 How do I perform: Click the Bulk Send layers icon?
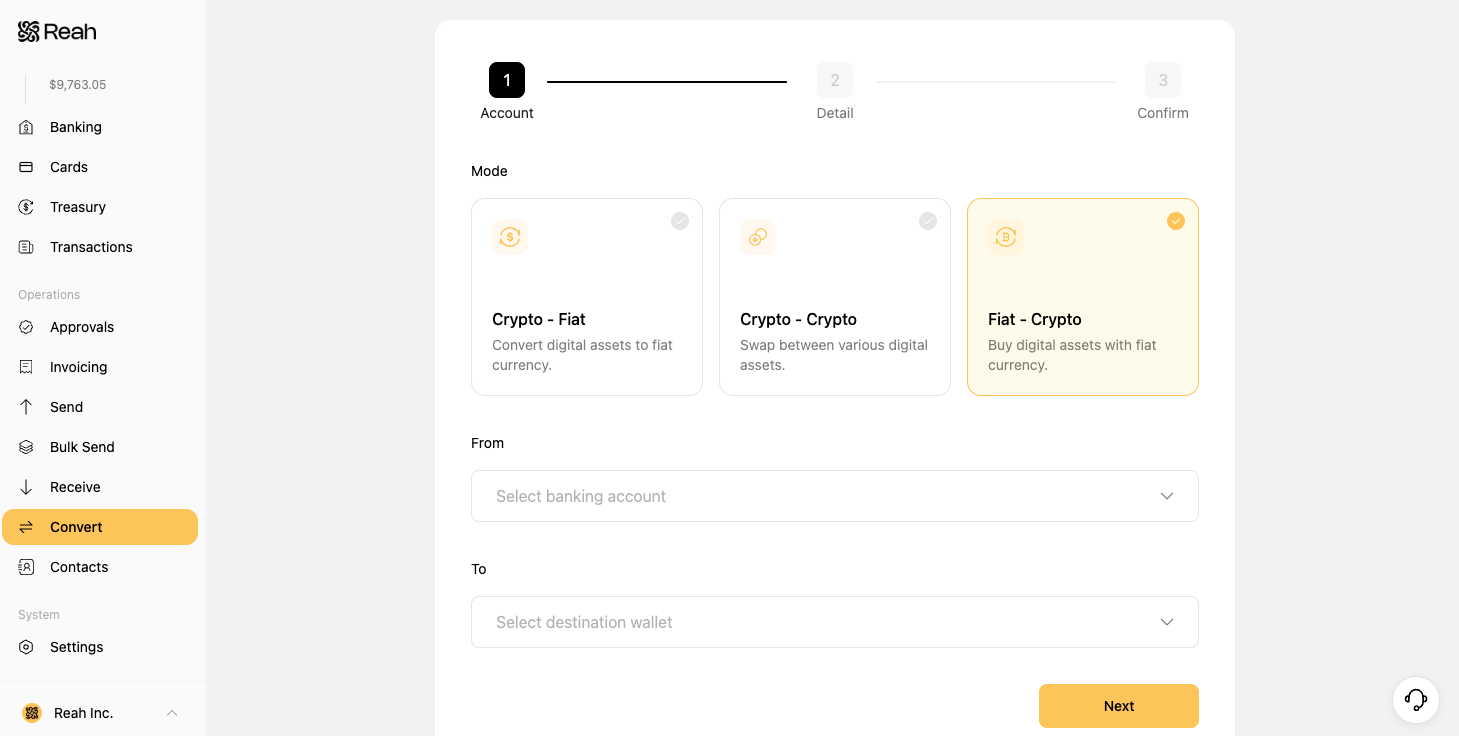pos(27,447)
